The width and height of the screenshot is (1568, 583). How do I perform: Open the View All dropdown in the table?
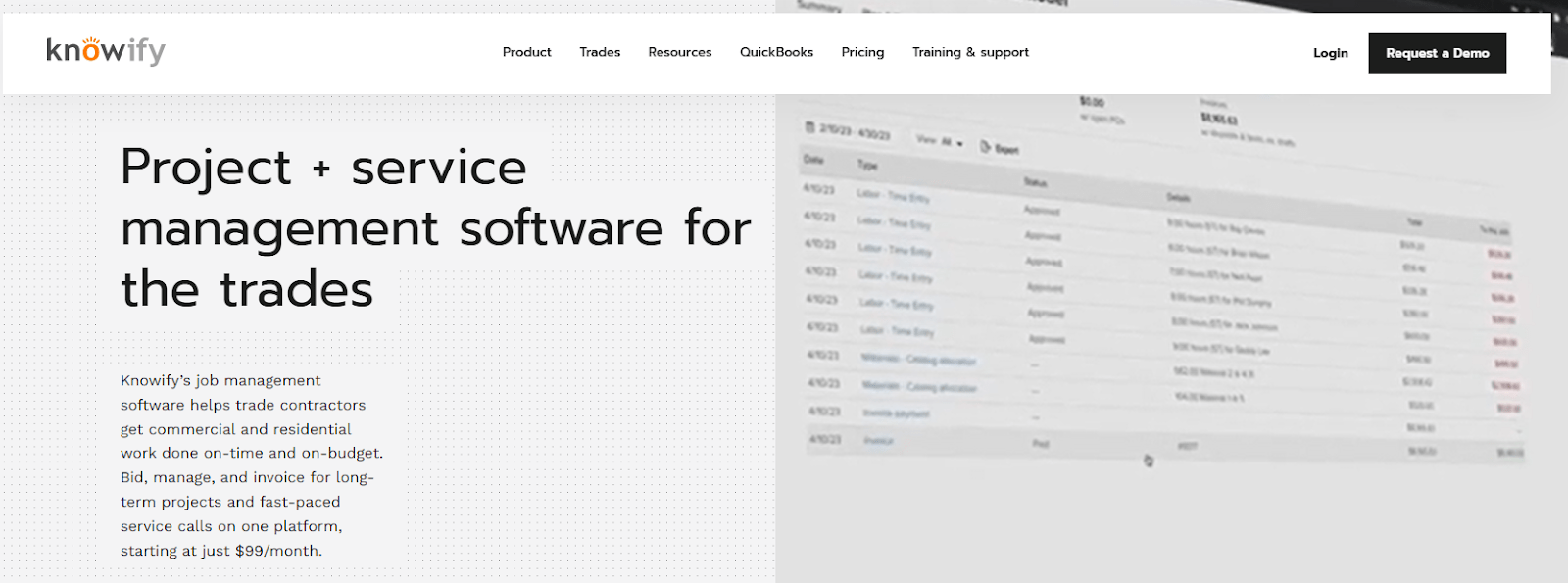point(939,141)
